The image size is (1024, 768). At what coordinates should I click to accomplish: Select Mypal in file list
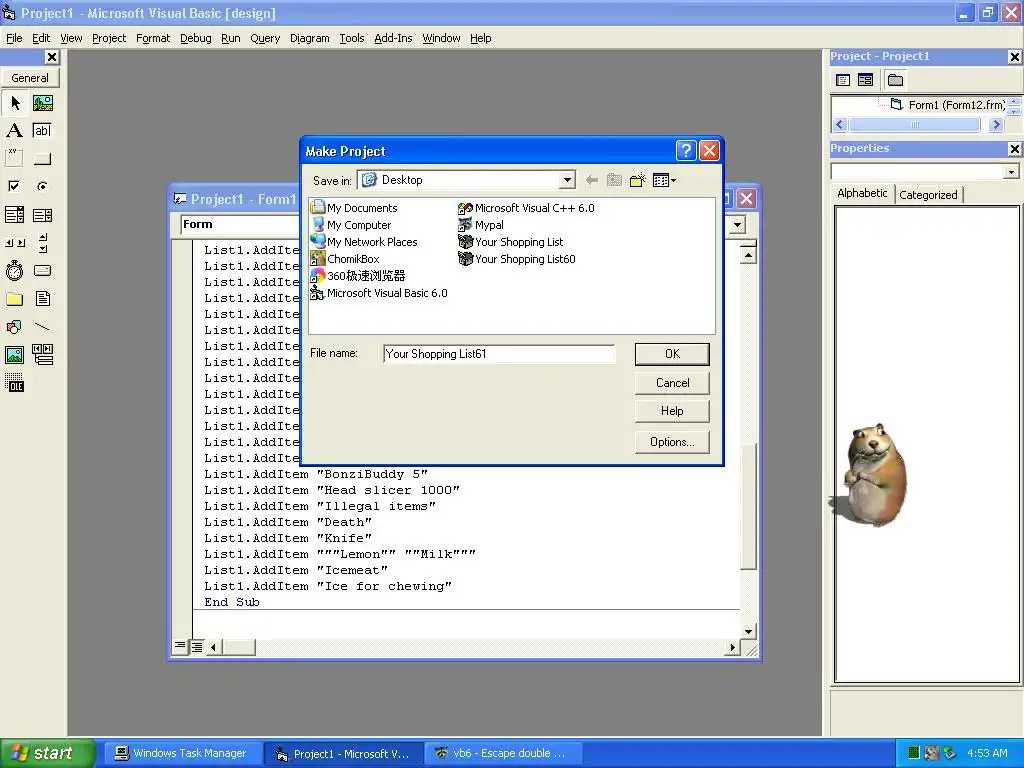[x=481, y=225]
